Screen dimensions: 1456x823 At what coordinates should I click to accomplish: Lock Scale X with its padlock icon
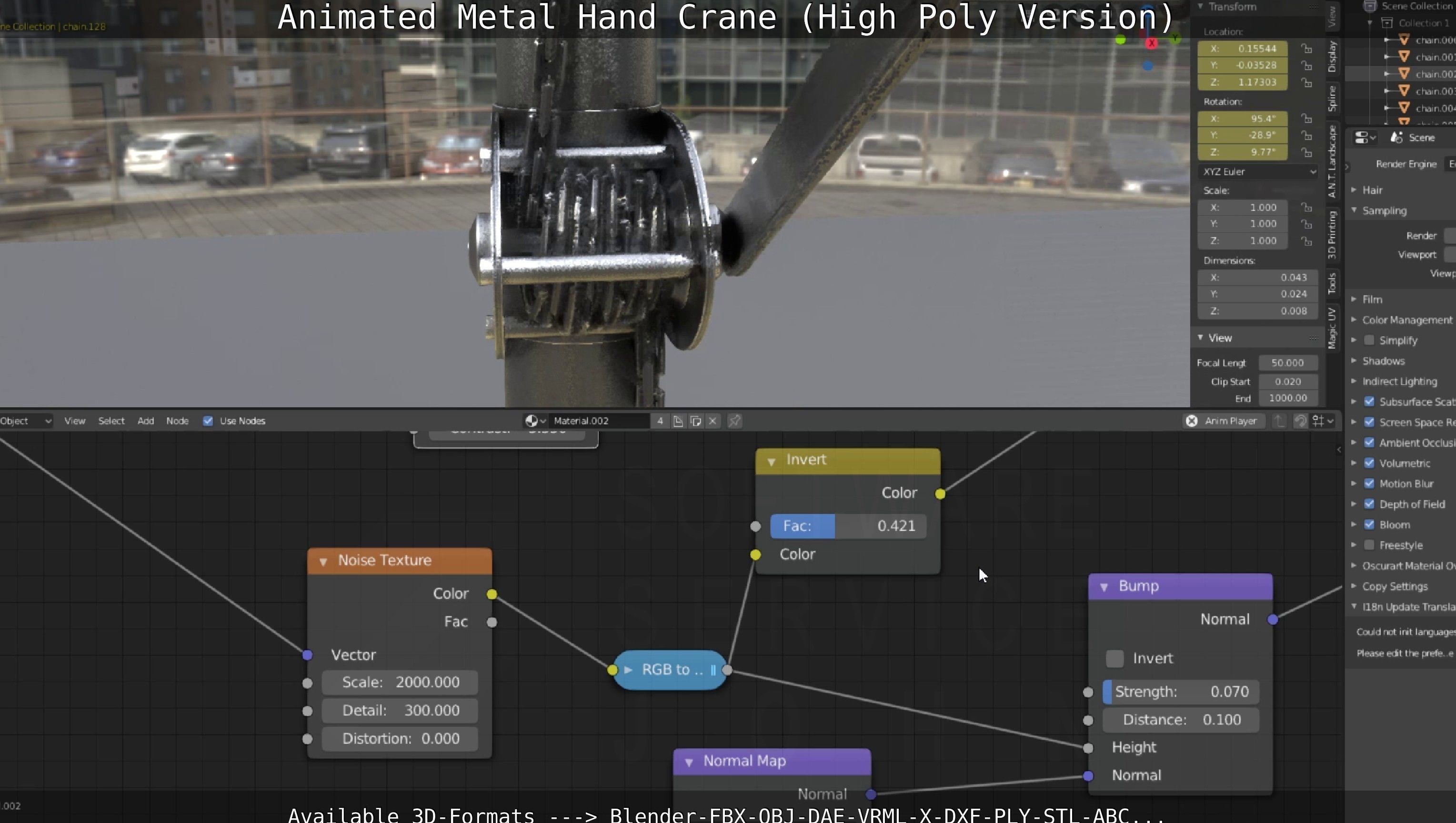click(x=1306, y=207)
